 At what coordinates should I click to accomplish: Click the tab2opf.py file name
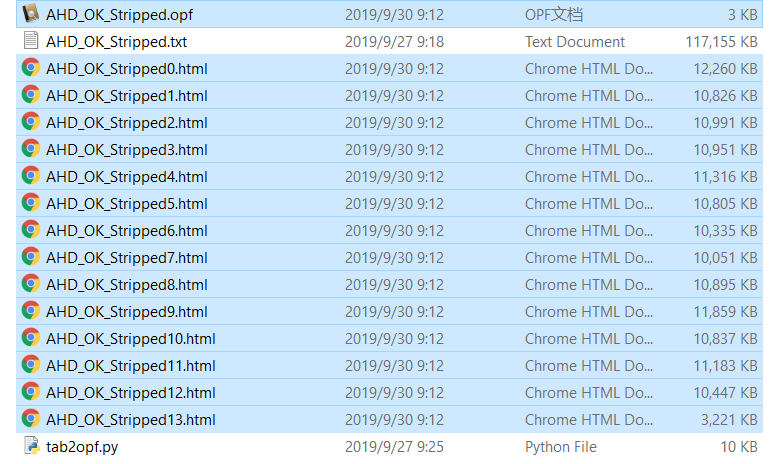82,447
